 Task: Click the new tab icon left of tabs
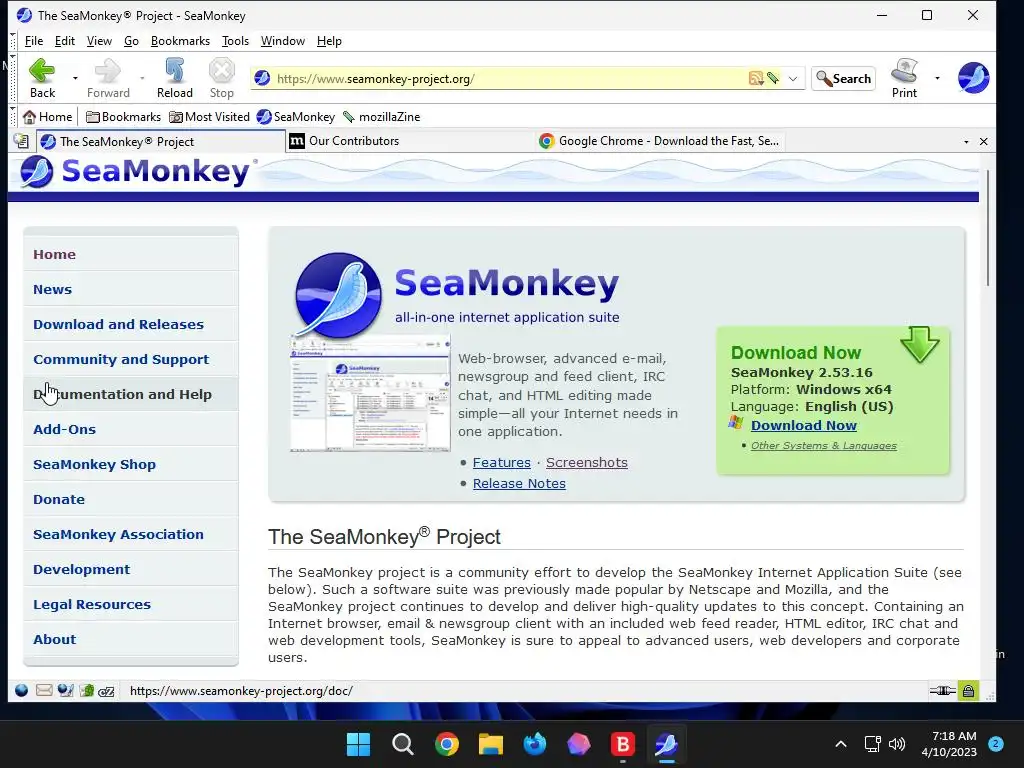coord(21,141)
